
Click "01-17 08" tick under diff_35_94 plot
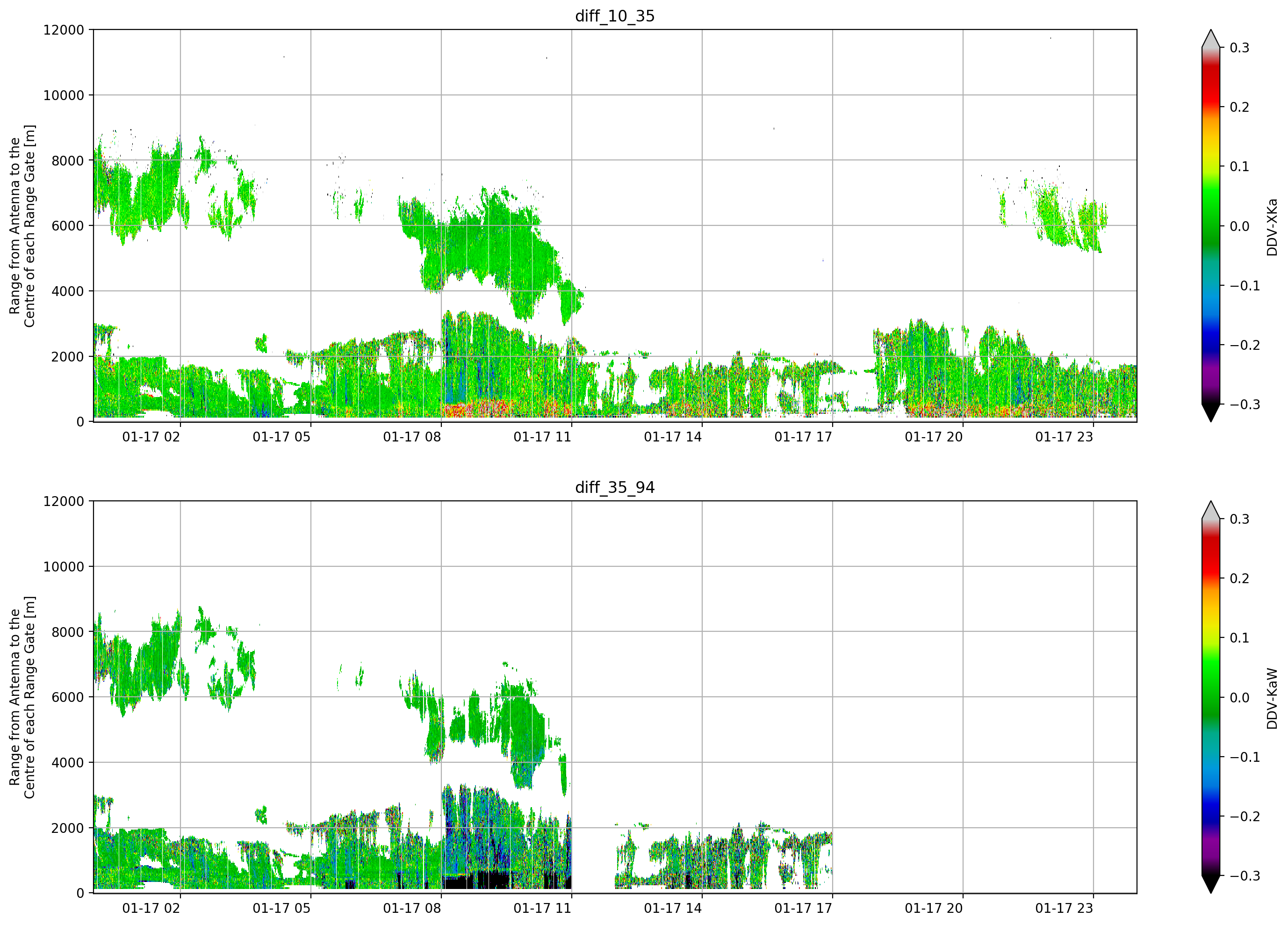412,909
